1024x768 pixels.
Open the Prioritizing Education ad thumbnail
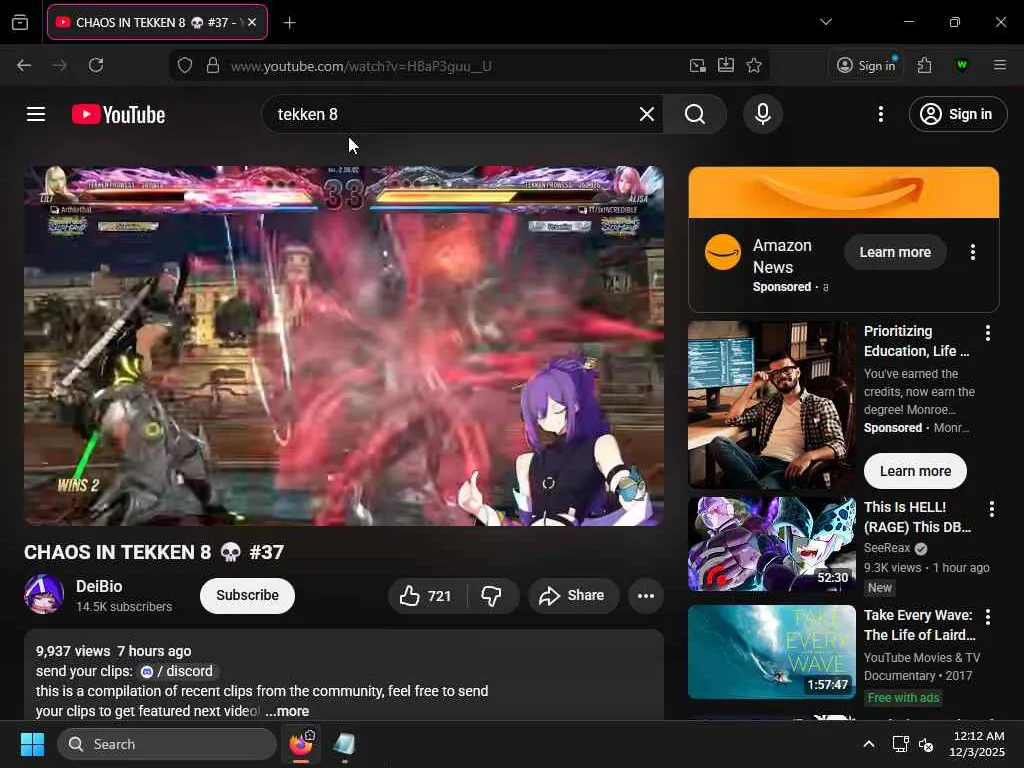(x=771, y=405)
